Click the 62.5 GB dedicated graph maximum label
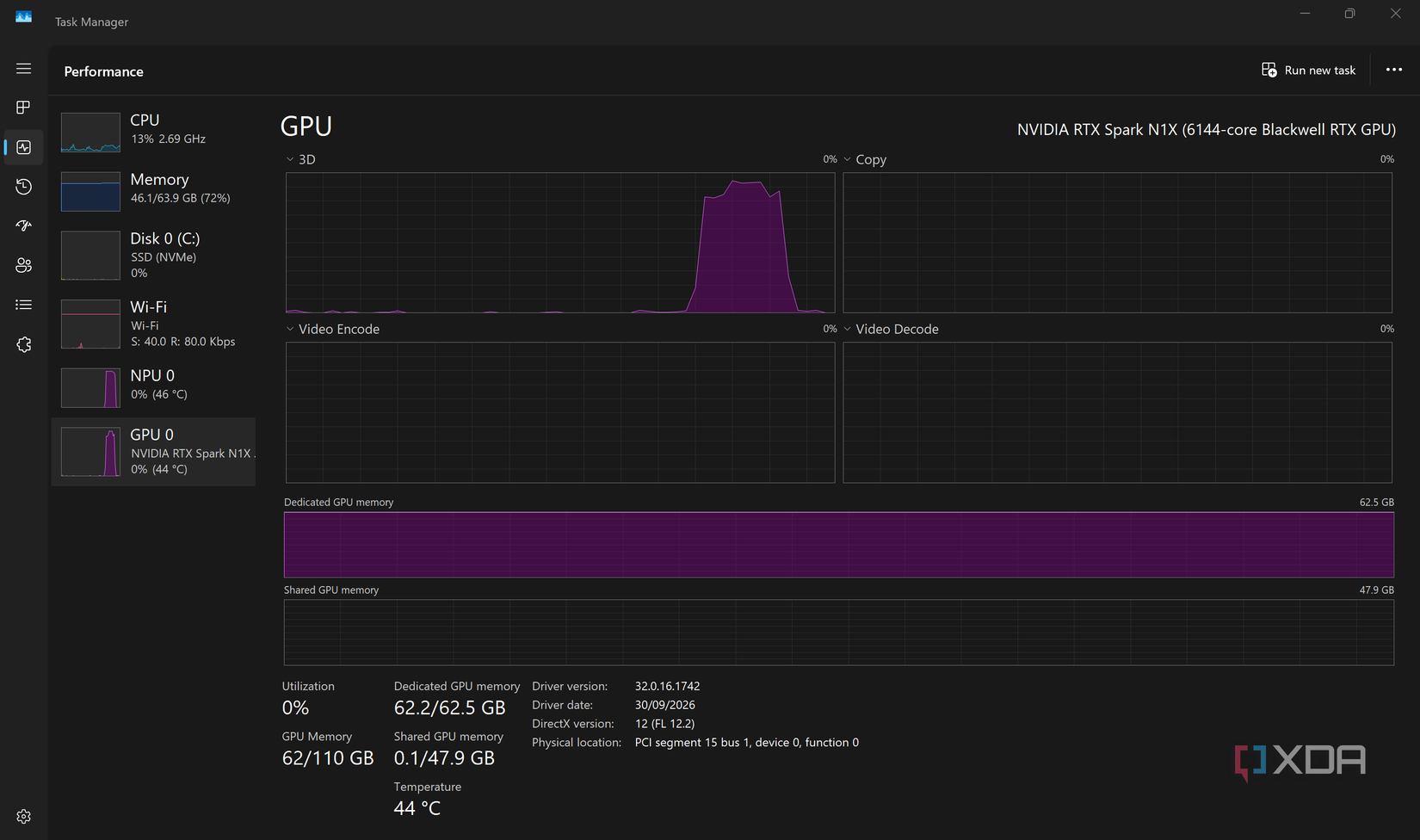The image size is (1420, 840). (1376, 503)
